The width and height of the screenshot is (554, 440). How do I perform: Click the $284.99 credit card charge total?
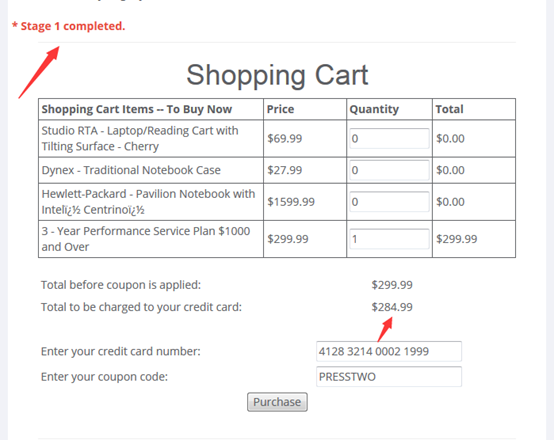click(x=392, y=307)
